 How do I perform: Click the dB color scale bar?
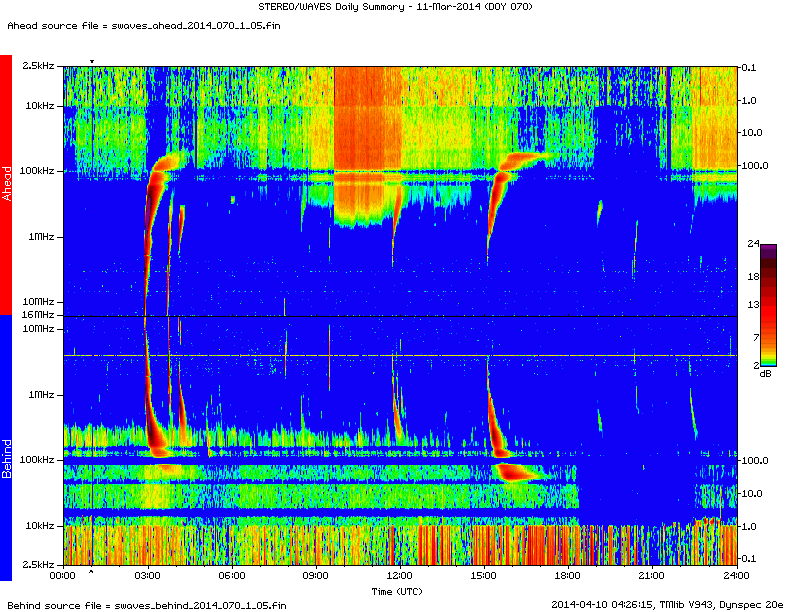[x=768, y=305]
